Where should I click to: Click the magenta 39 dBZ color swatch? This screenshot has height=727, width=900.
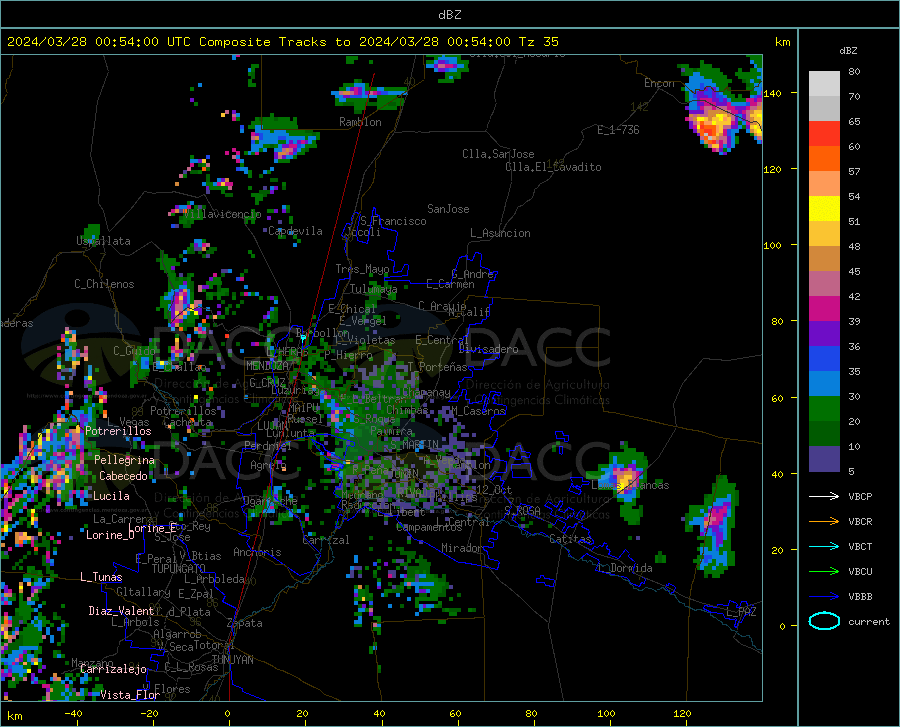(824, 309)
